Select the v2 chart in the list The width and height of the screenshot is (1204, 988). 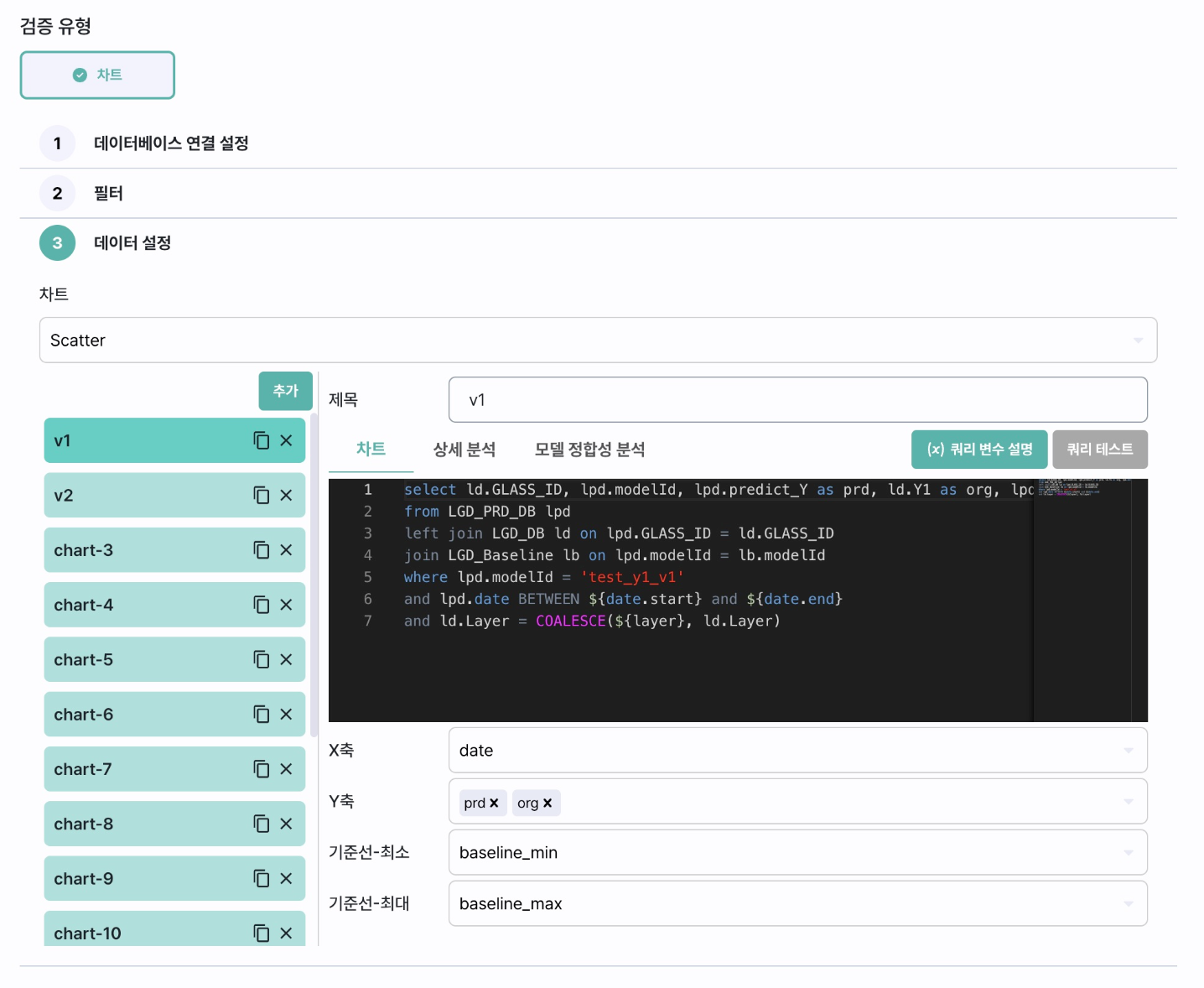click(x=174, y=495)
